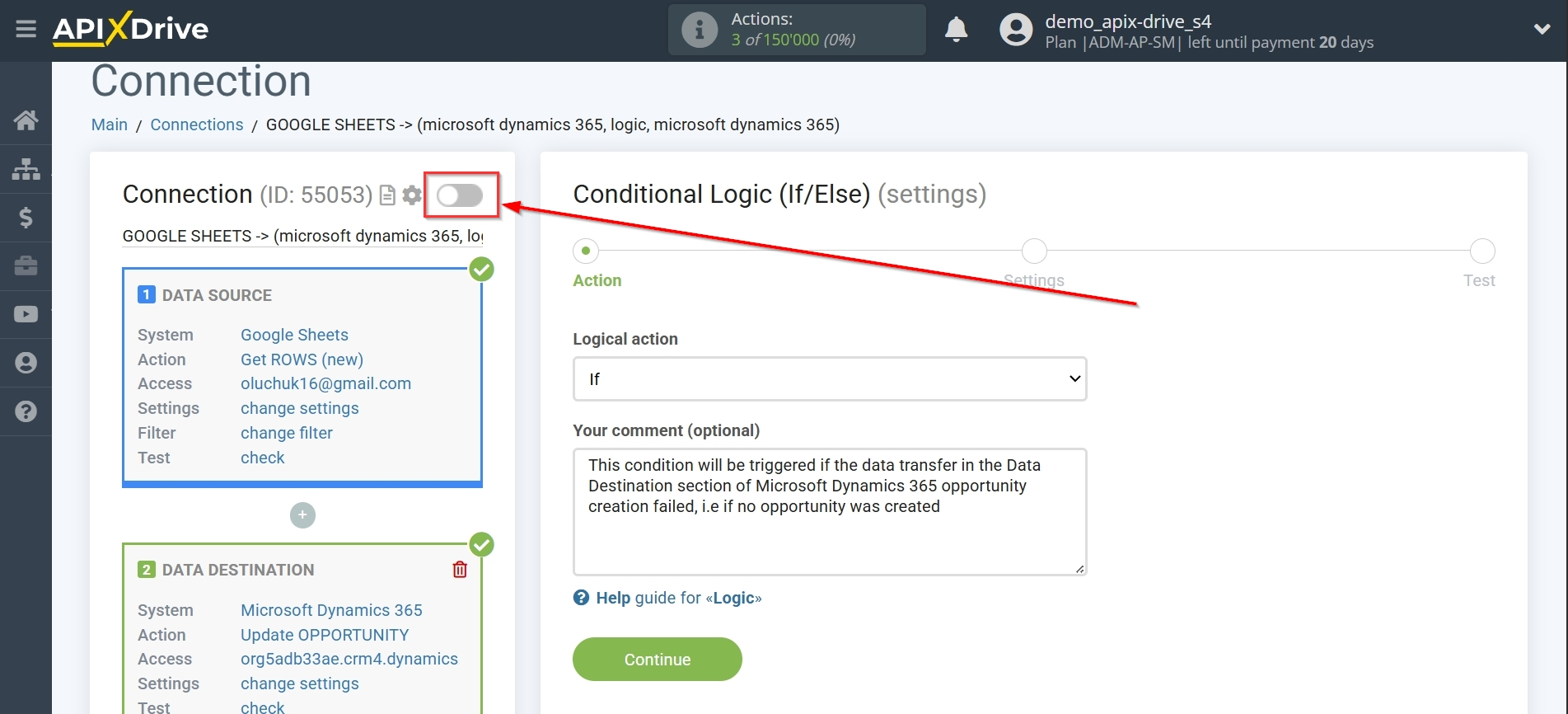Click the demo_apix-drive_s4 username
The image size is (1568, 714).
pos(1128,21)
